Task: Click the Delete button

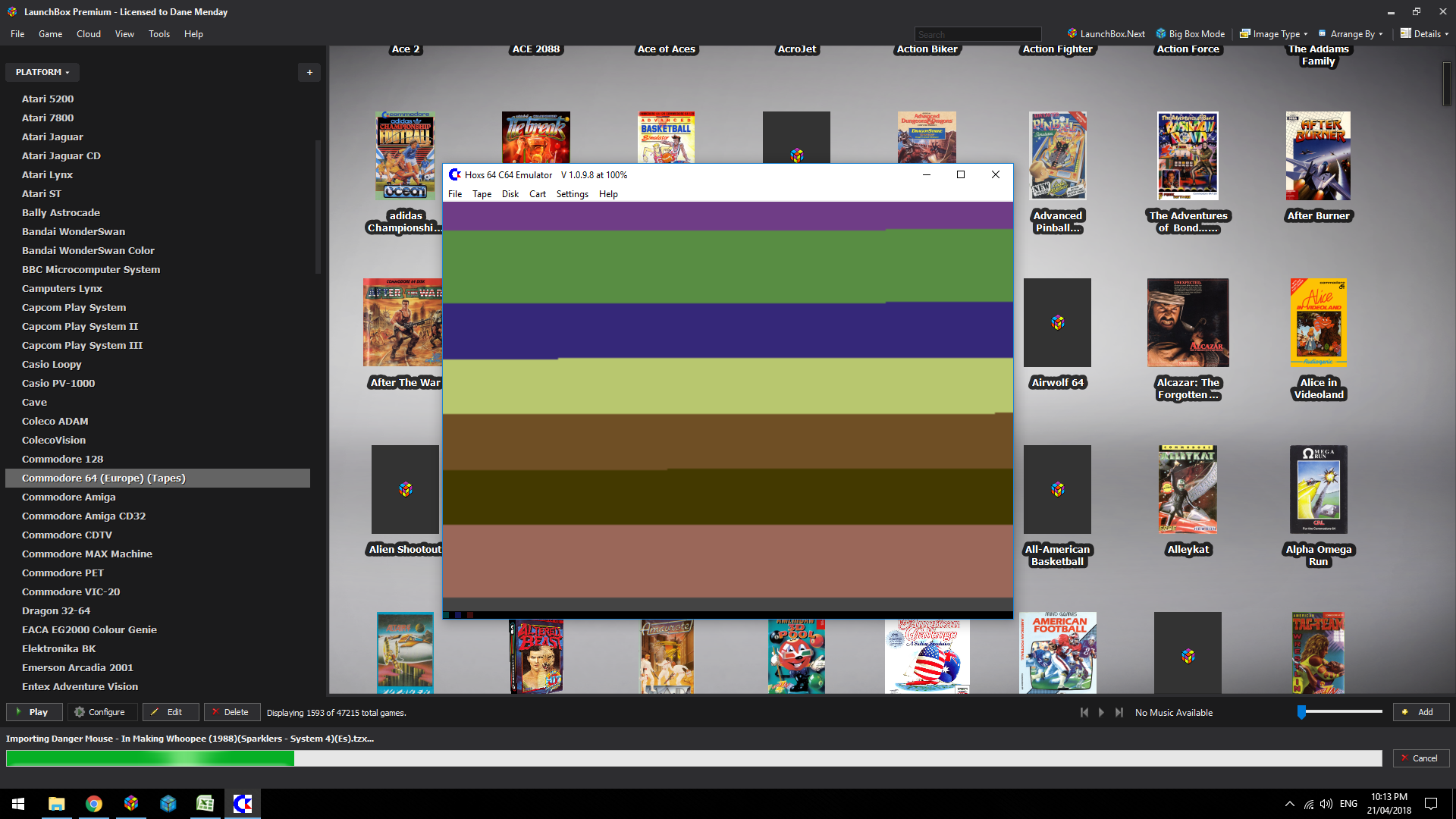Action: coord(231,712)
